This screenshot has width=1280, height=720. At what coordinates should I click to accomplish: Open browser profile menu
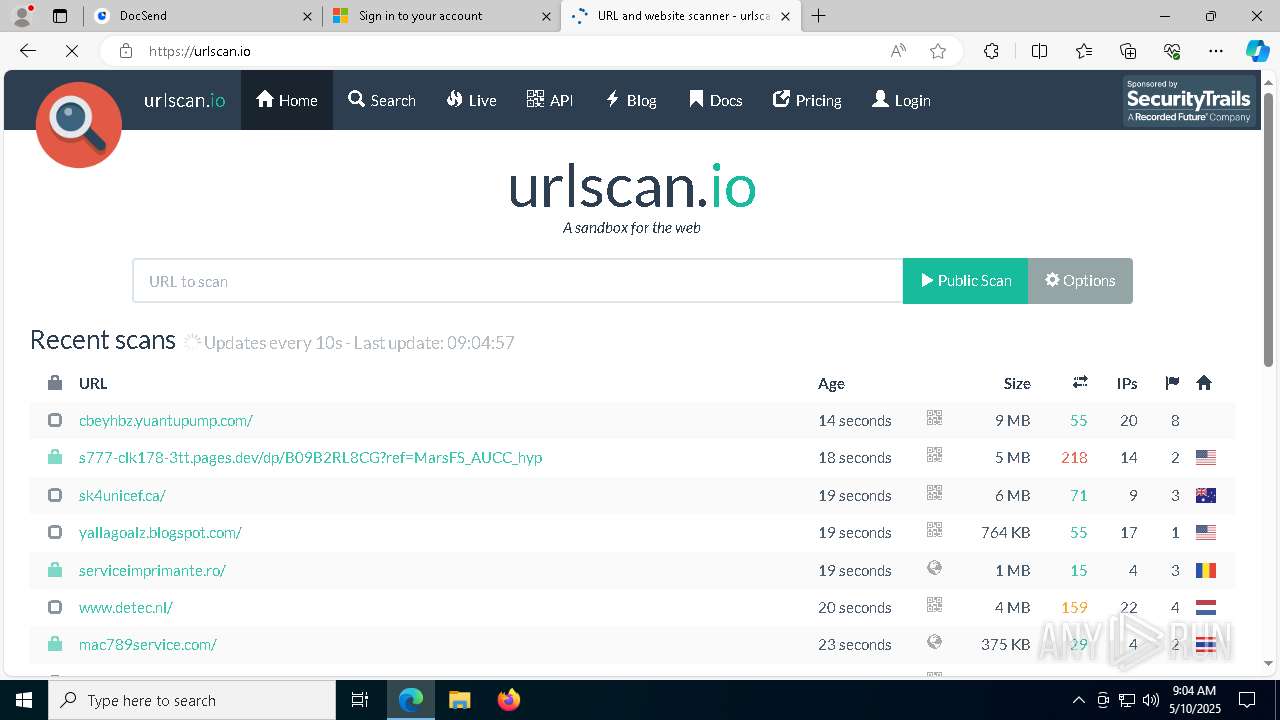(x=22, y=16)
